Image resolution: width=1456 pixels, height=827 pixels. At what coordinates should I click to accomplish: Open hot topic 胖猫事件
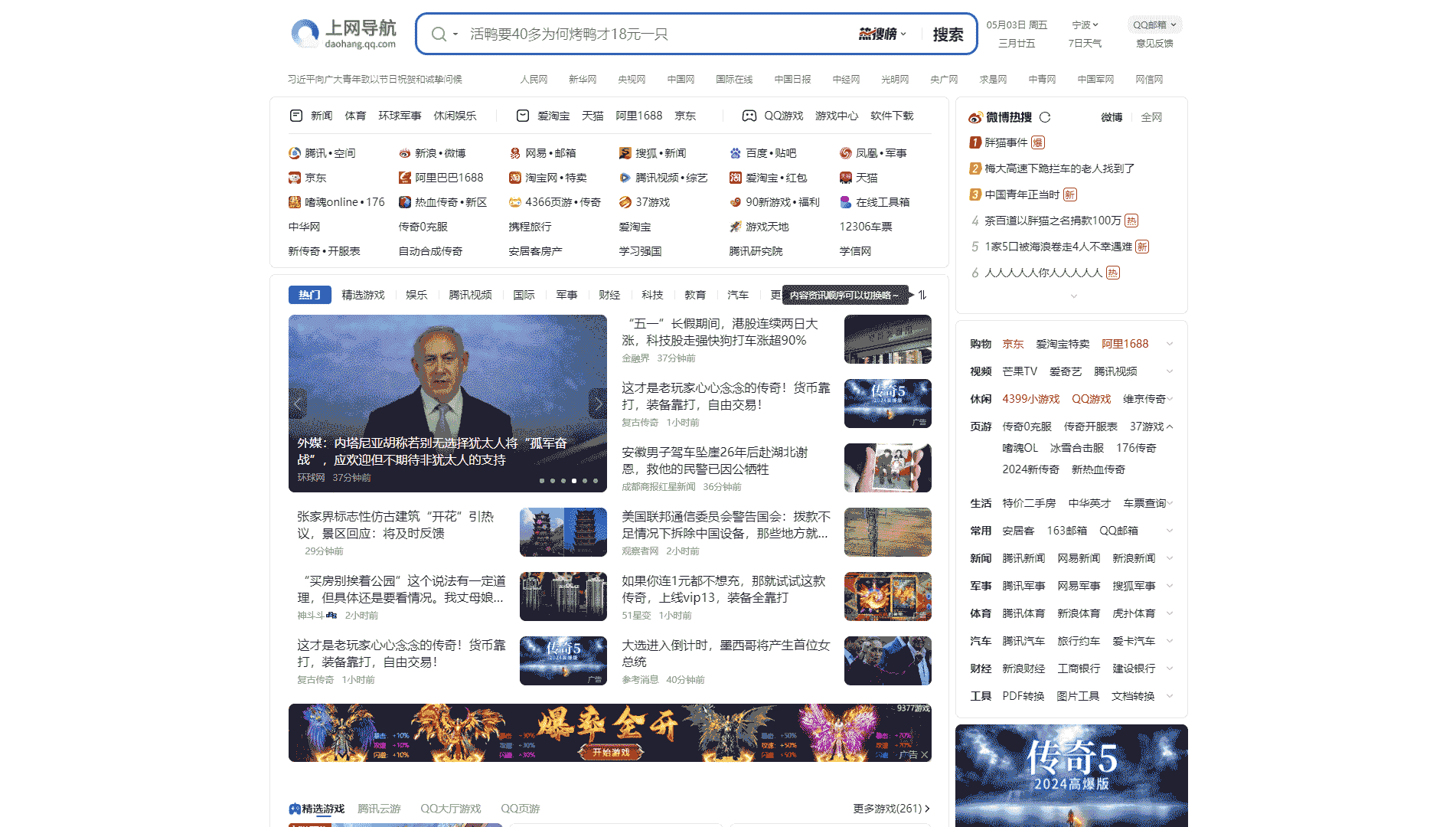pos(1006,142)
